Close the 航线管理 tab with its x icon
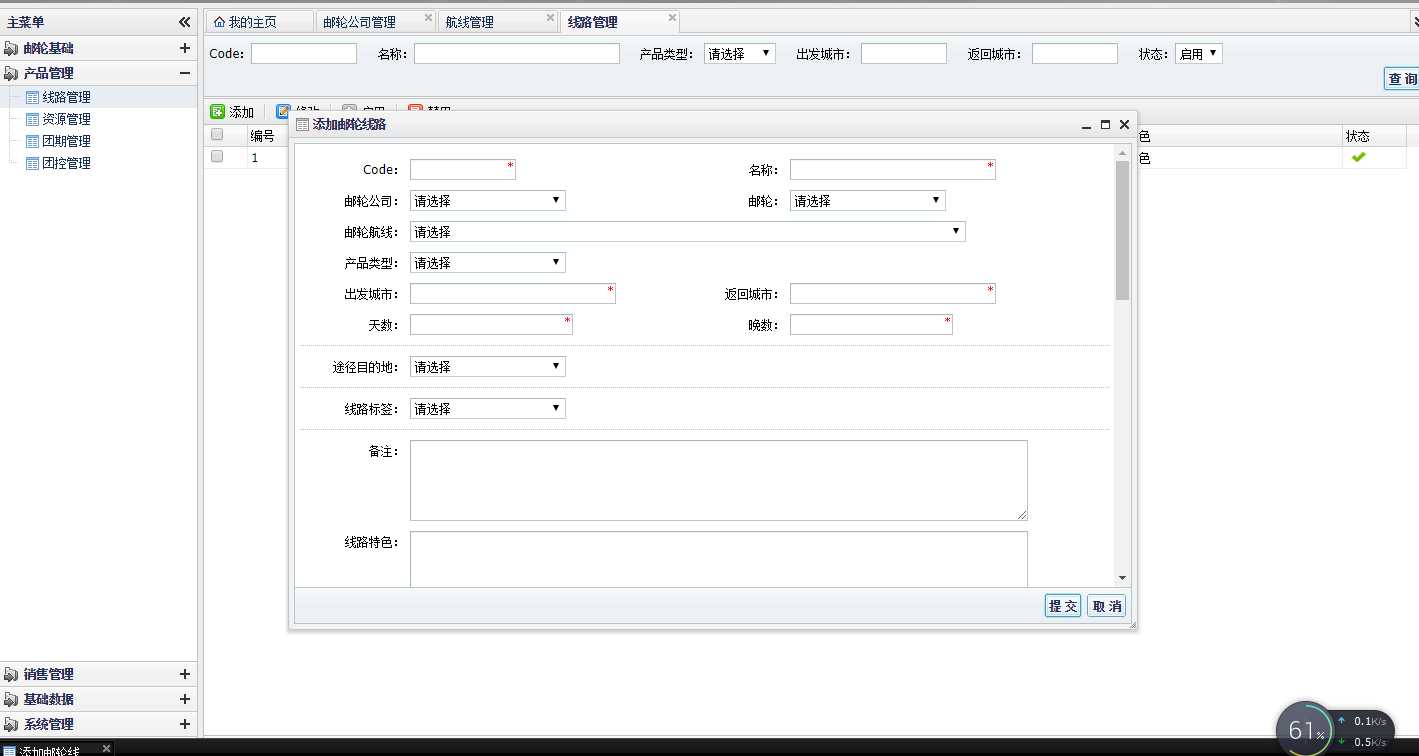Image resolution: width=1419 pixels, height=756 pixels. [550, 17]
